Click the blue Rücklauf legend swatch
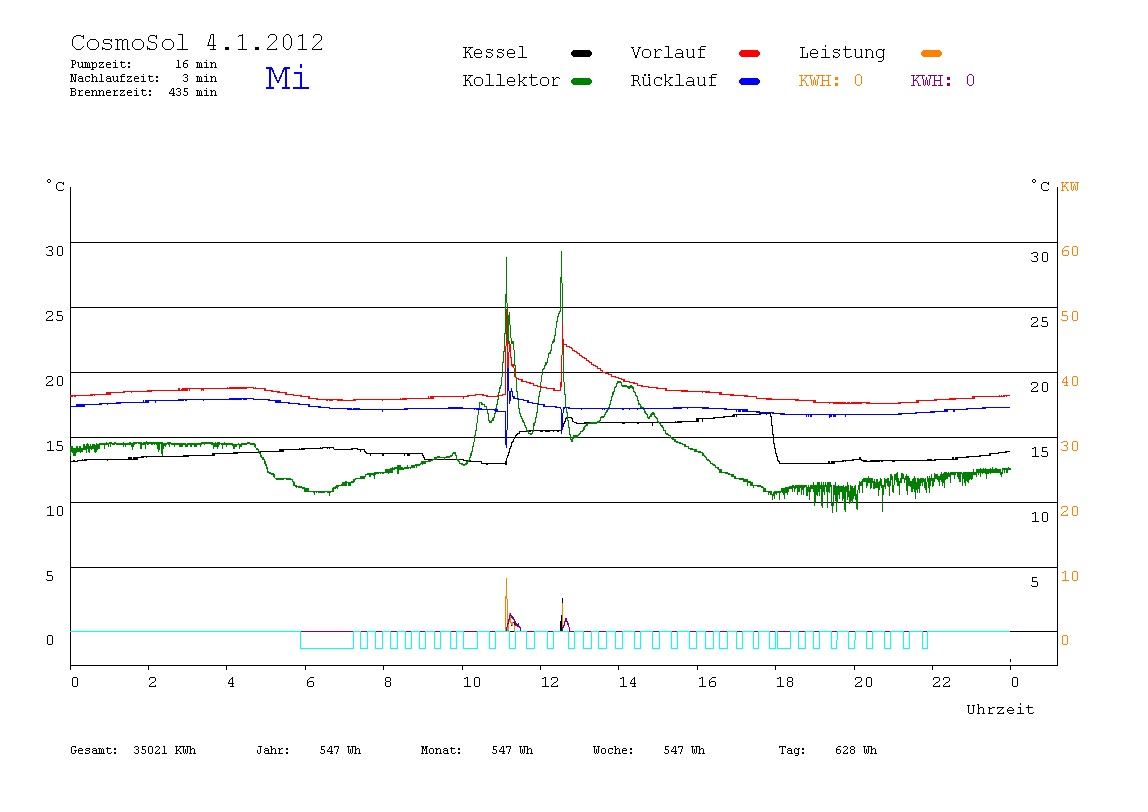The width and height of the screenshot is (1148, 812). click(750, 81)
